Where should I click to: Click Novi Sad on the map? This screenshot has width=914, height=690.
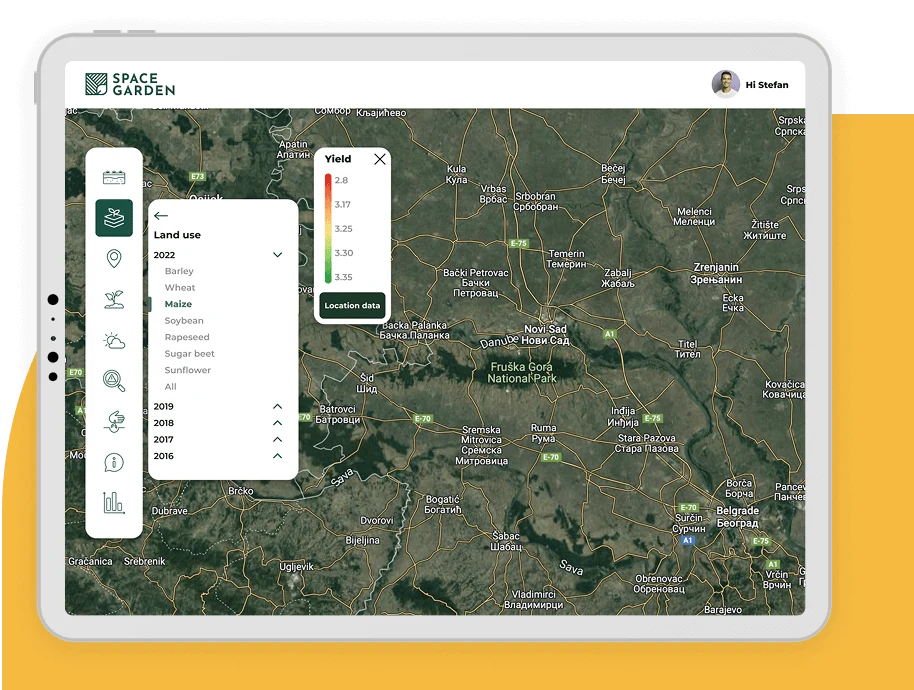(x=546, y=335)
